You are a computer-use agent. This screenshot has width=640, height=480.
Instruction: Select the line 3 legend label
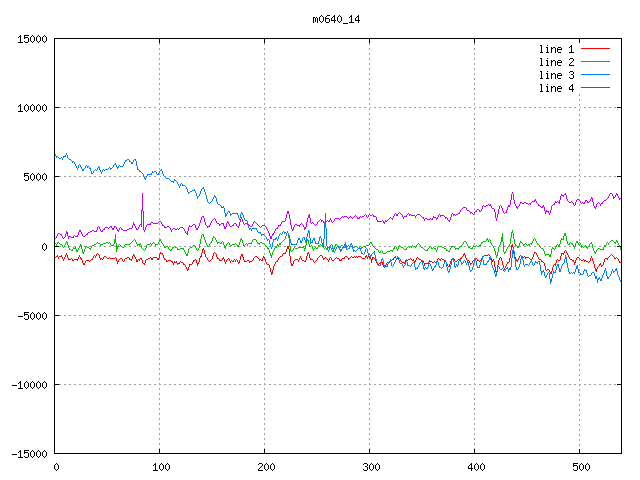pos(556,75)
